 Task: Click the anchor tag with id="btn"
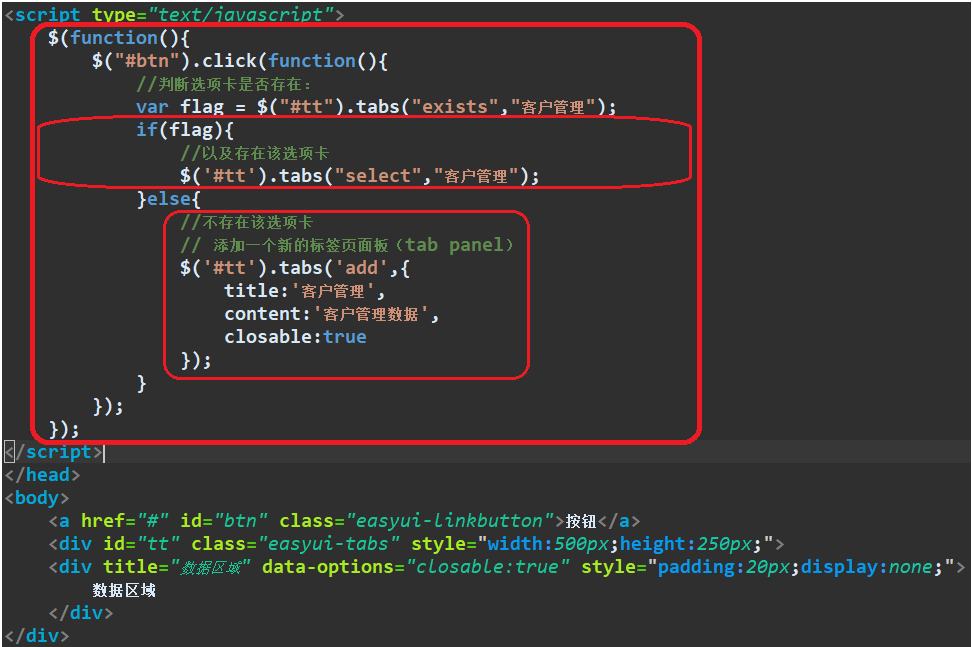[x=344, y=521]
